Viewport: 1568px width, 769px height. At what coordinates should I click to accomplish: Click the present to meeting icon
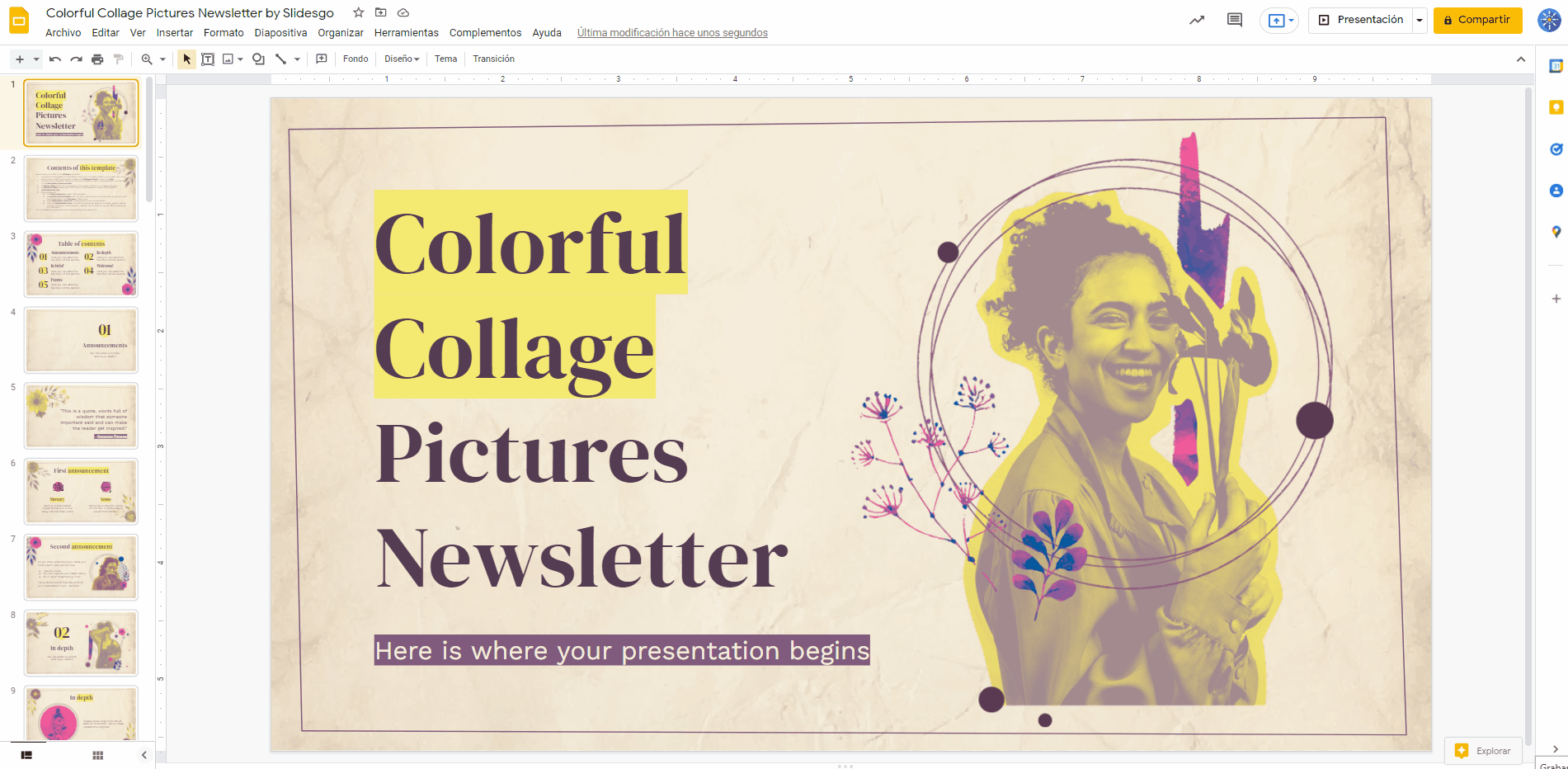pyautogui.click(x=1279, y=21)
